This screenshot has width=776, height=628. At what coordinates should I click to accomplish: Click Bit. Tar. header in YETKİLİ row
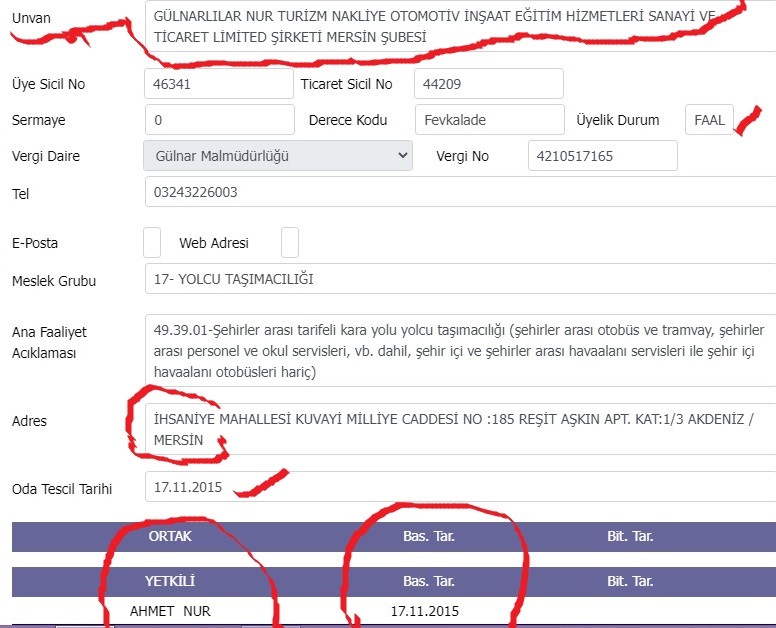click(630, 581)
